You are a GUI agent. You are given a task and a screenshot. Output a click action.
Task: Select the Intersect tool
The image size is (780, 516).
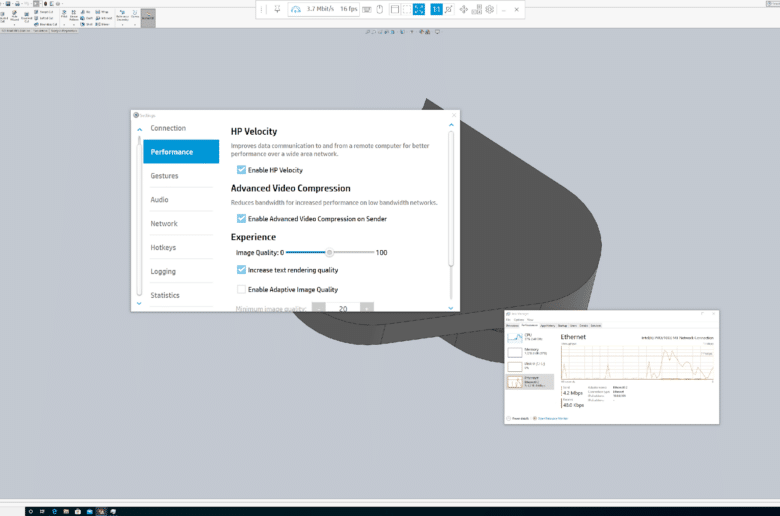click(x=103, y=18)
